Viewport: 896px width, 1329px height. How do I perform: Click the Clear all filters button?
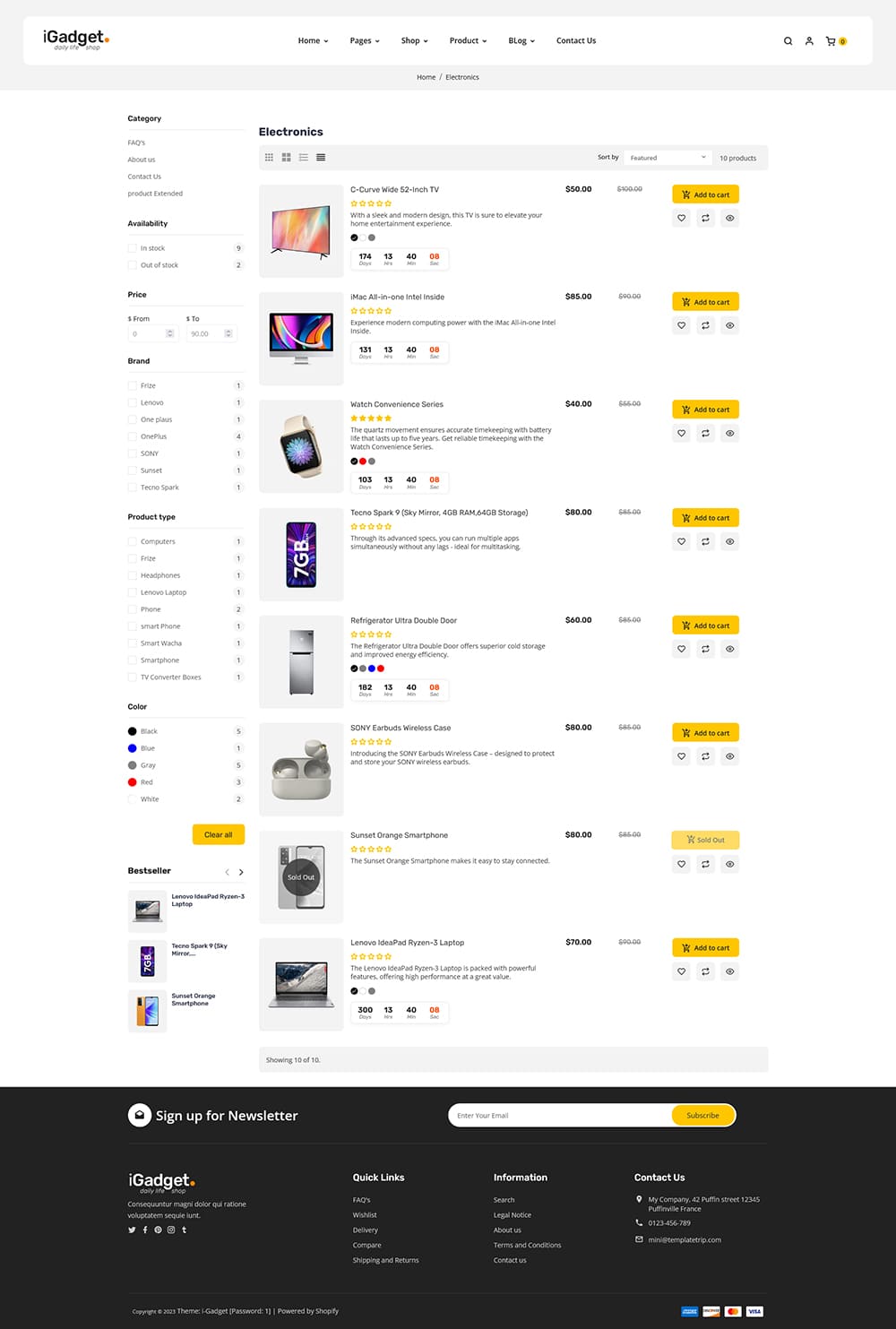219,834
